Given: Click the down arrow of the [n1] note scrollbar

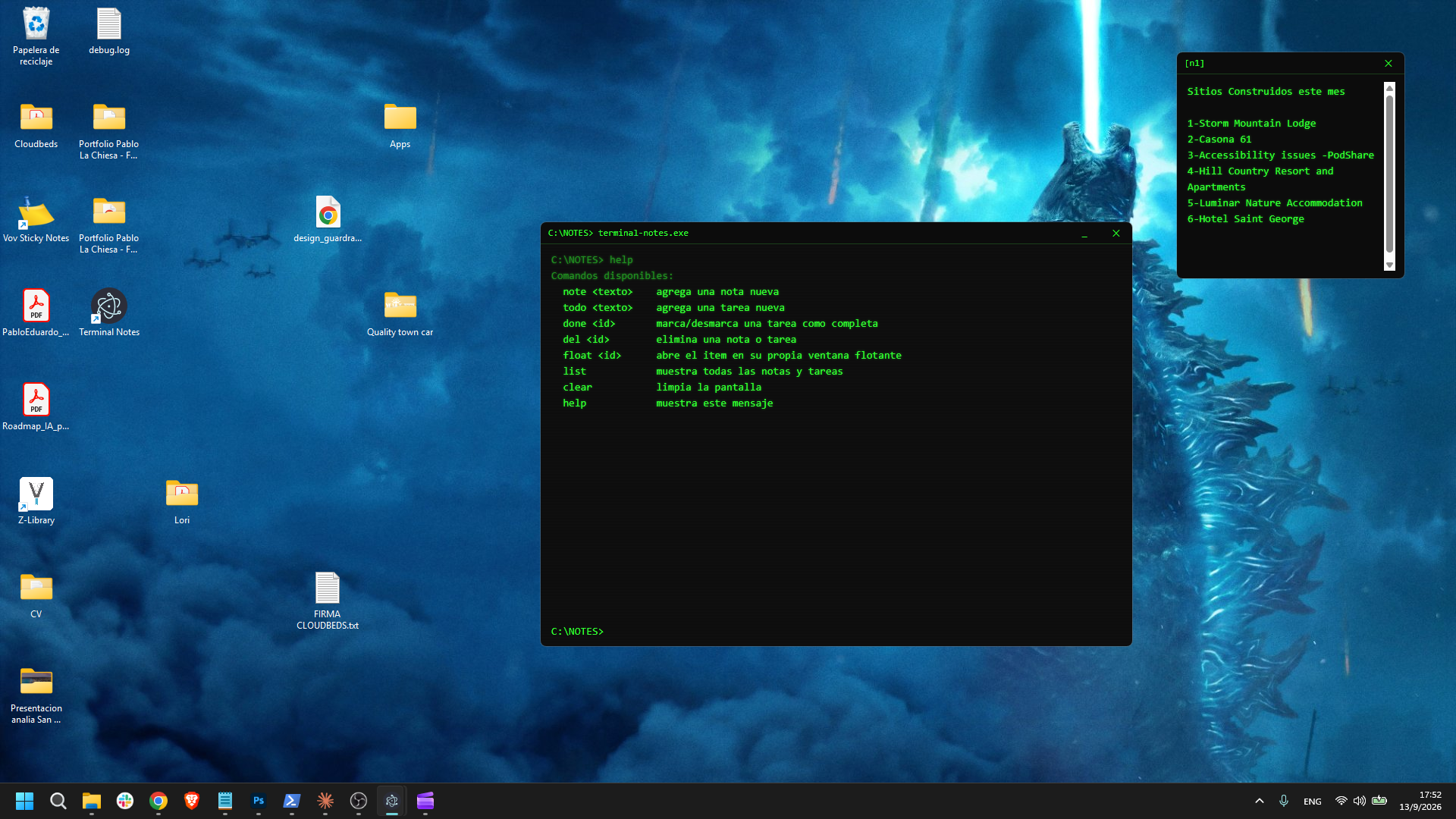Looking at the screenshot, I should click(x=1390, y=265).
